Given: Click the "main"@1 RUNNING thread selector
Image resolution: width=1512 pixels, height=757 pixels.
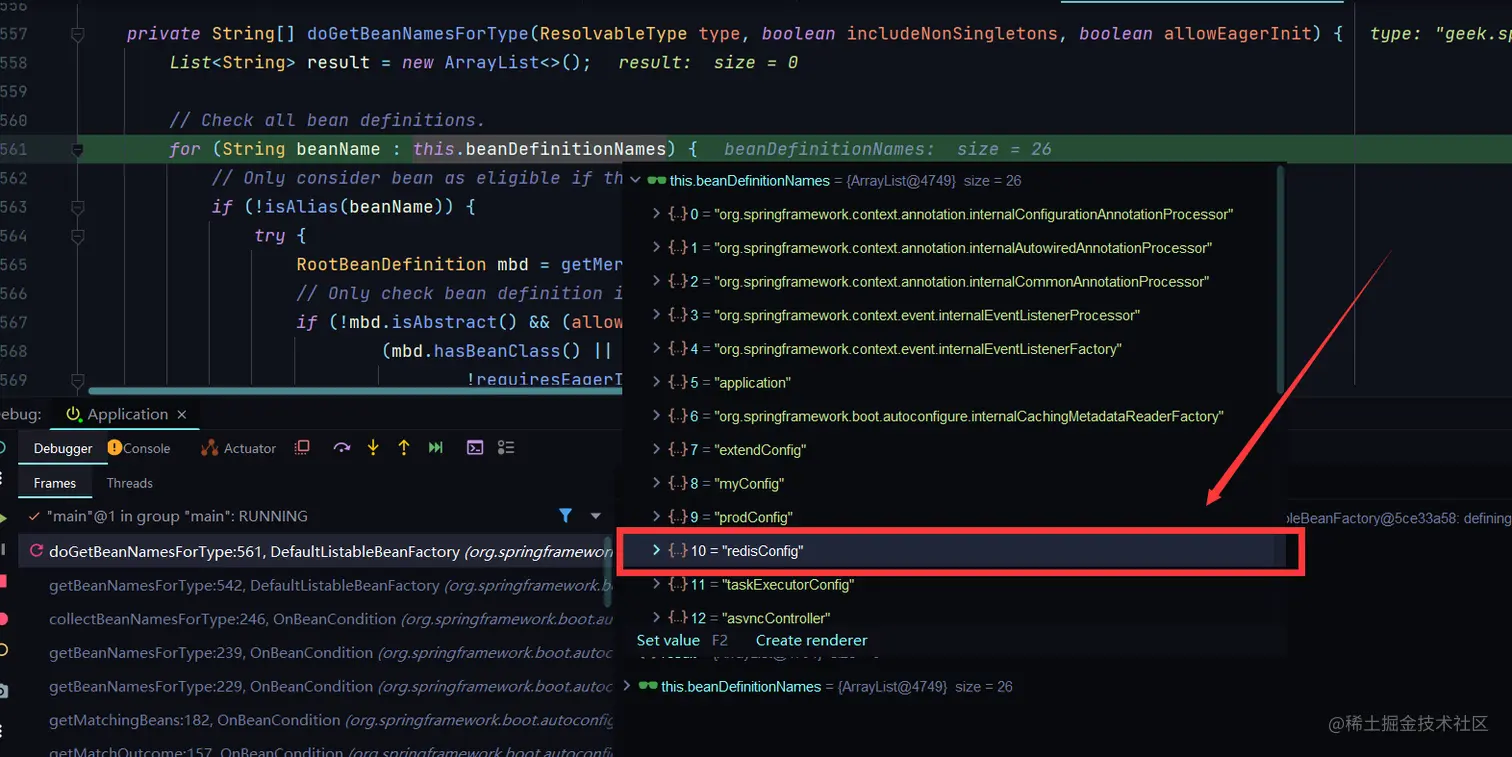Looking at the screenshot, I should coord(313,516).
